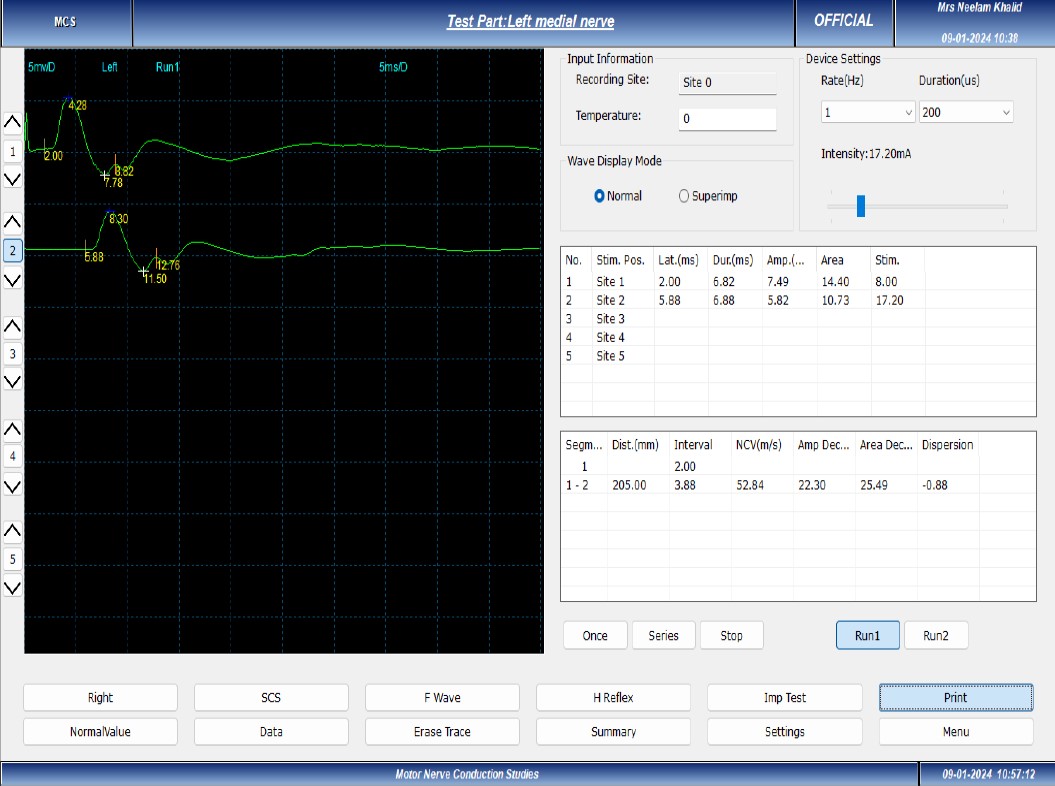Open the H Reflex test

(x=613, y=697)
